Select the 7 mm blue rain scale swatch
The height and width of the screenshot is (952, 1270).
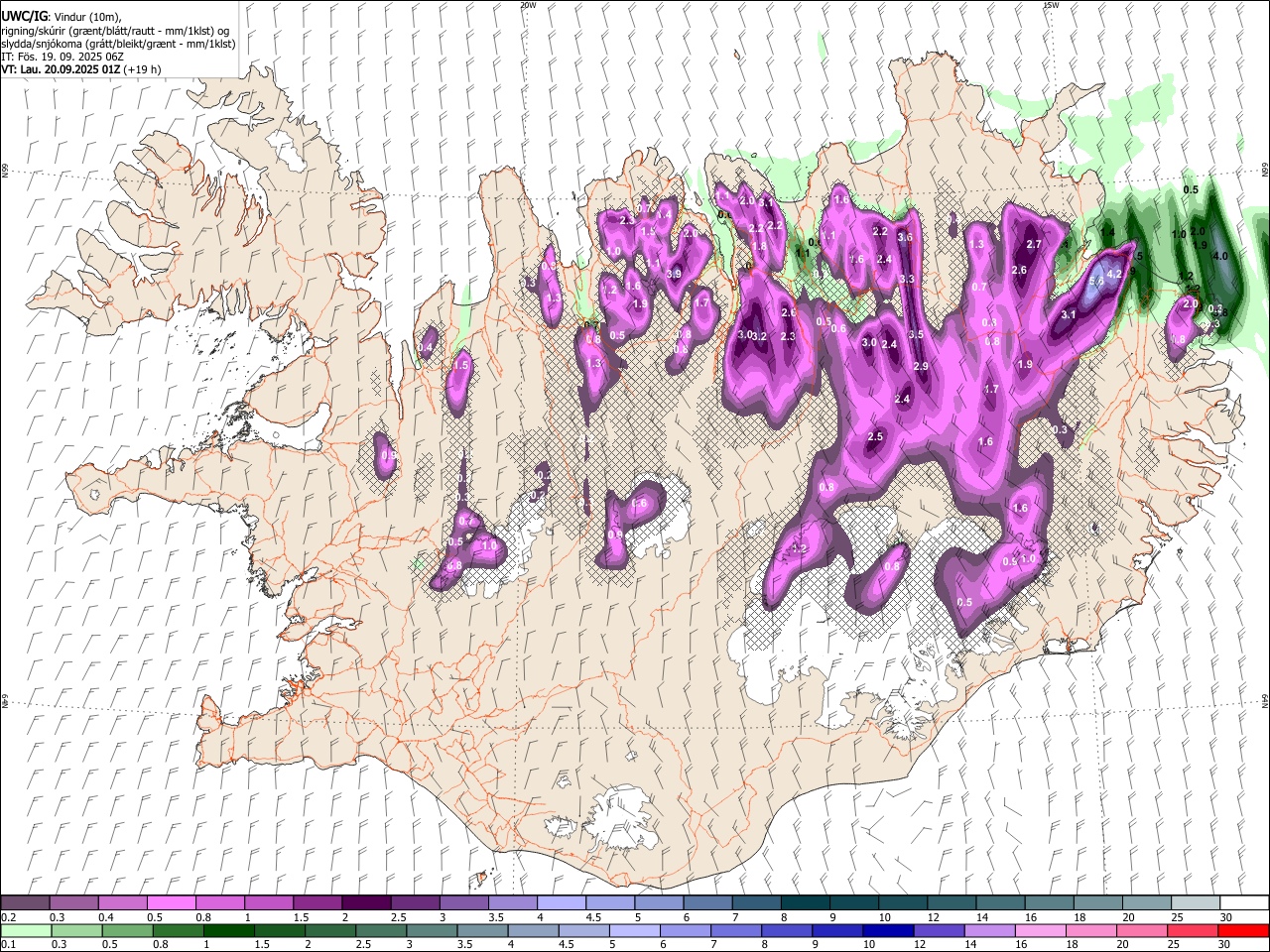click(x=735, y=930)
